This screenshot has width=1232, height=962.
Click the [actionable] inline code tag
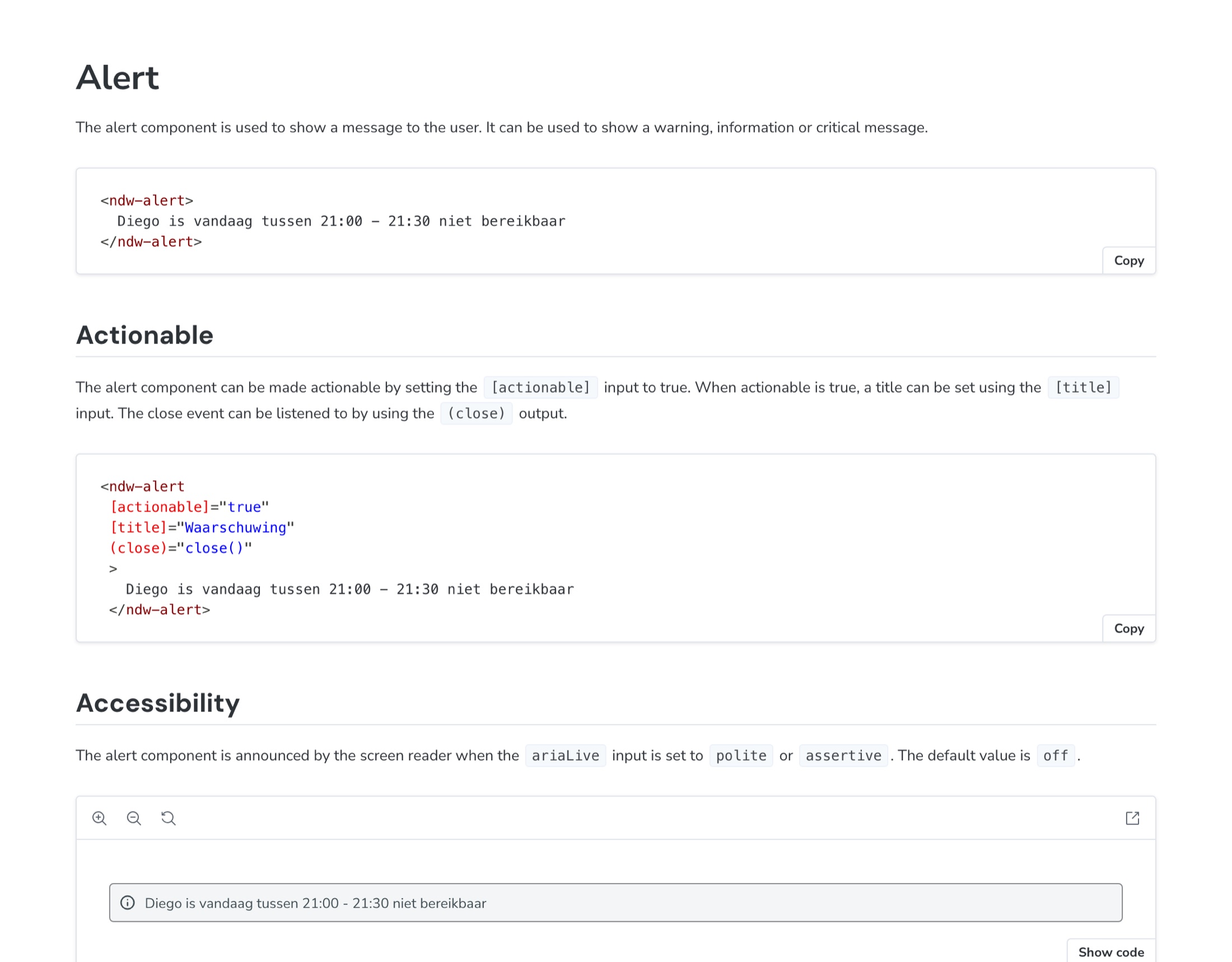tap(540, 388)
